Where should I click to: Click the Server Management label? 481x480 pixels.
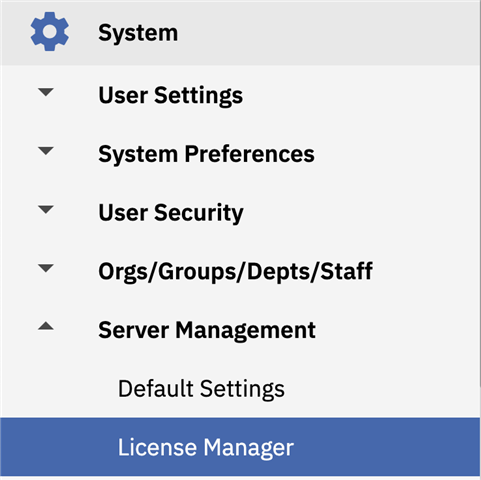tap(207, 330)
